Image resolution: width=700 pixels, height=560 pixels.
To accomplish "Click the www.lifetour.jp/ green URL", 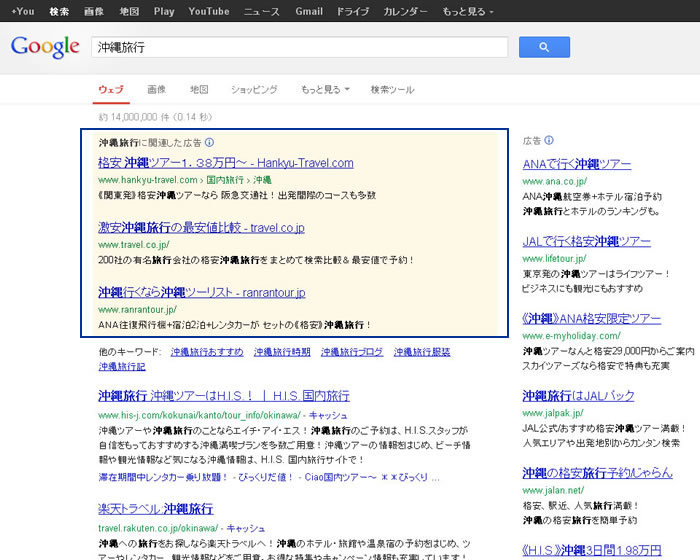I will click(554, 259).
